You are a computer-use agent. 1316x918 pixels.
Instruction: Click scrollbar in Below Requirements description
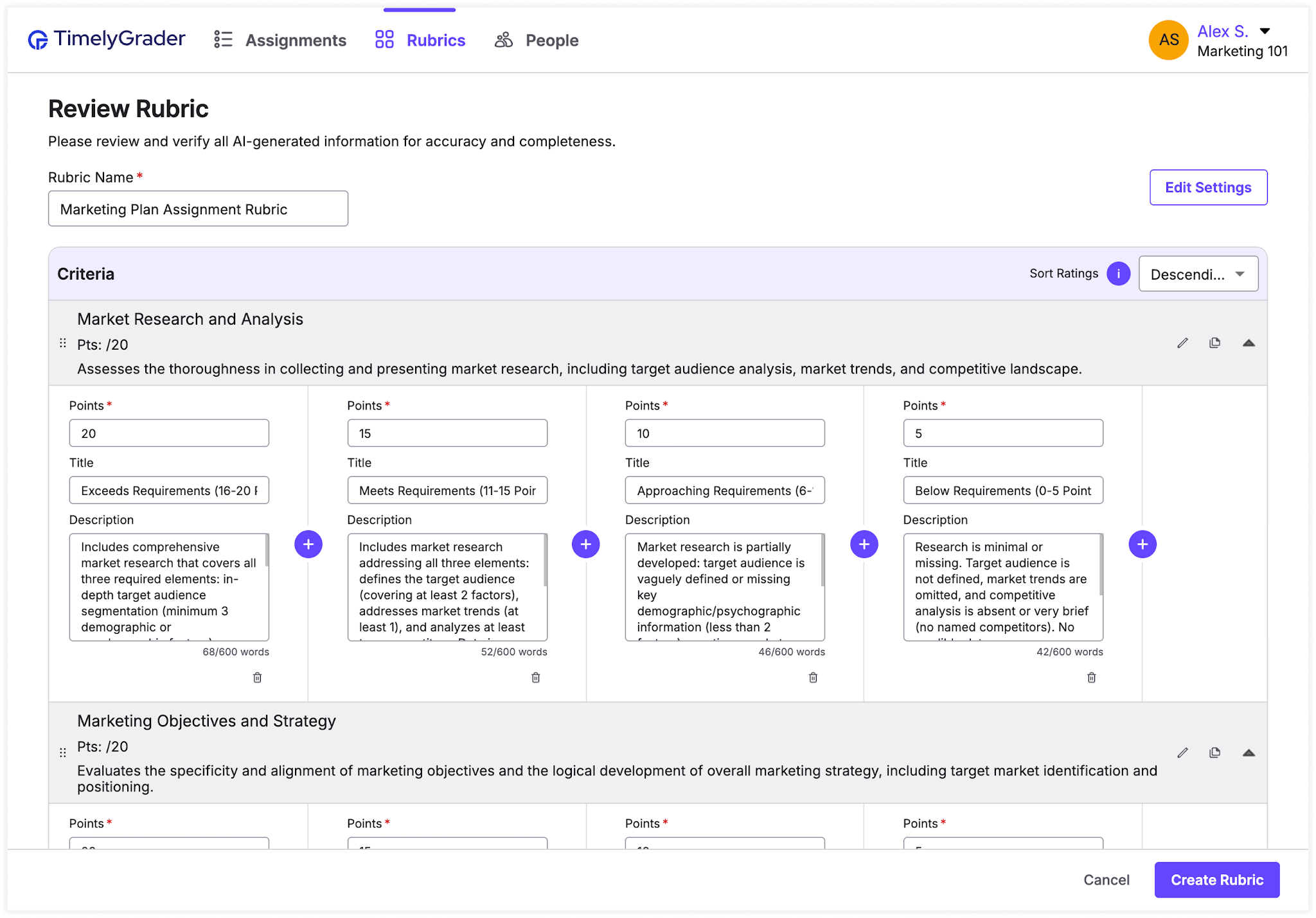click(x=1101, y=564)
